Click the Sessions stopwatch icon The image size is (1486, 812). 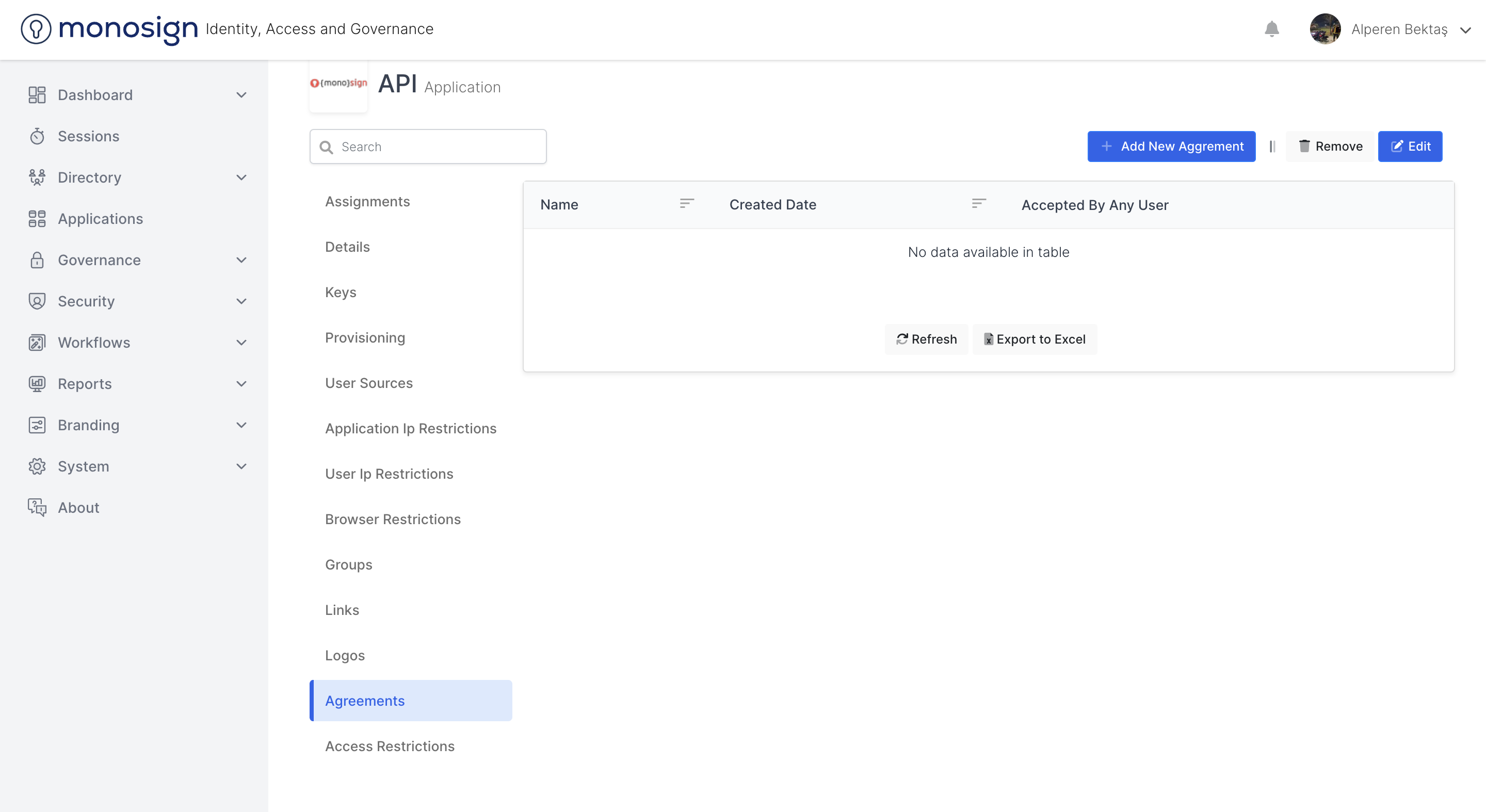pyautogui.click(x=37, y=136)
